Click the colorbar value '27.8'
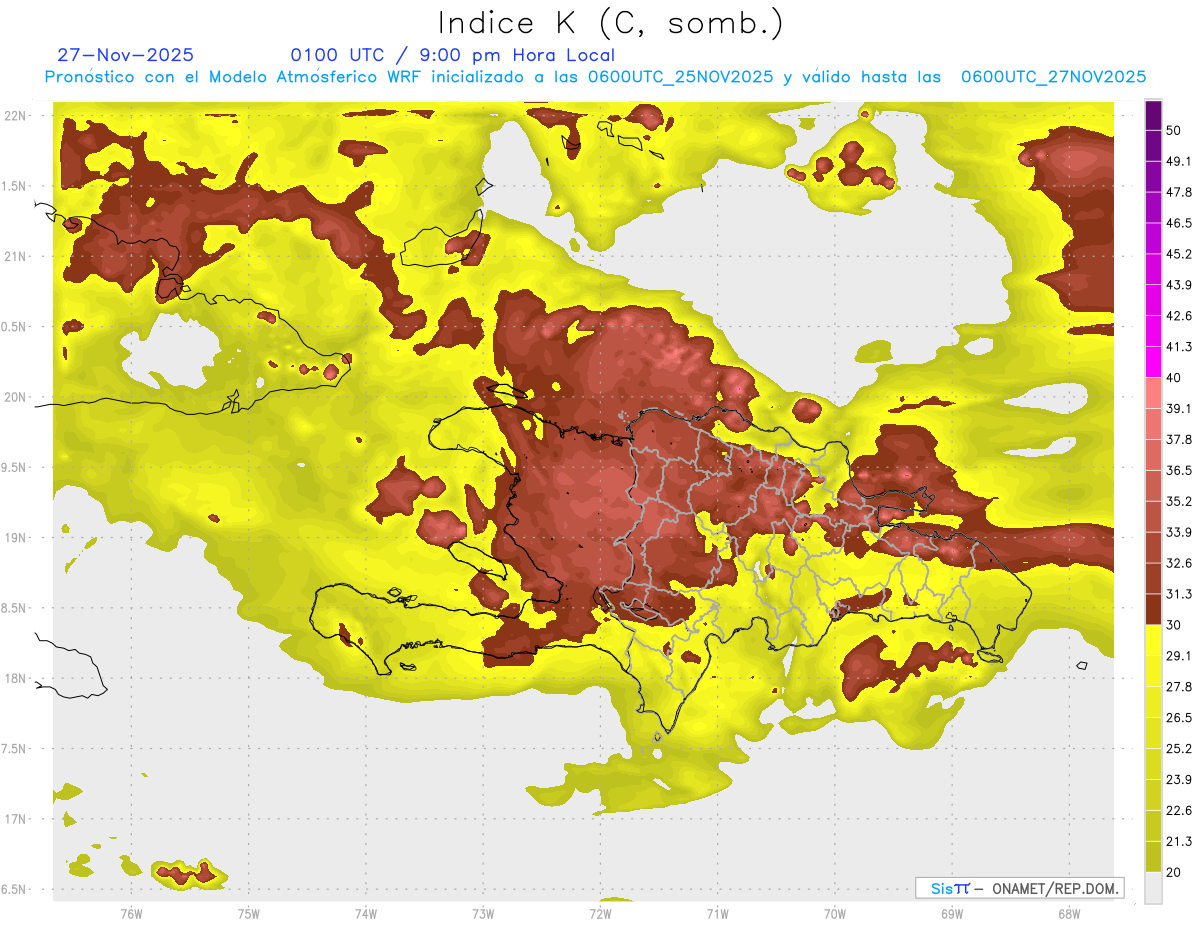The image size is (1200, 927). (1178, 687)
